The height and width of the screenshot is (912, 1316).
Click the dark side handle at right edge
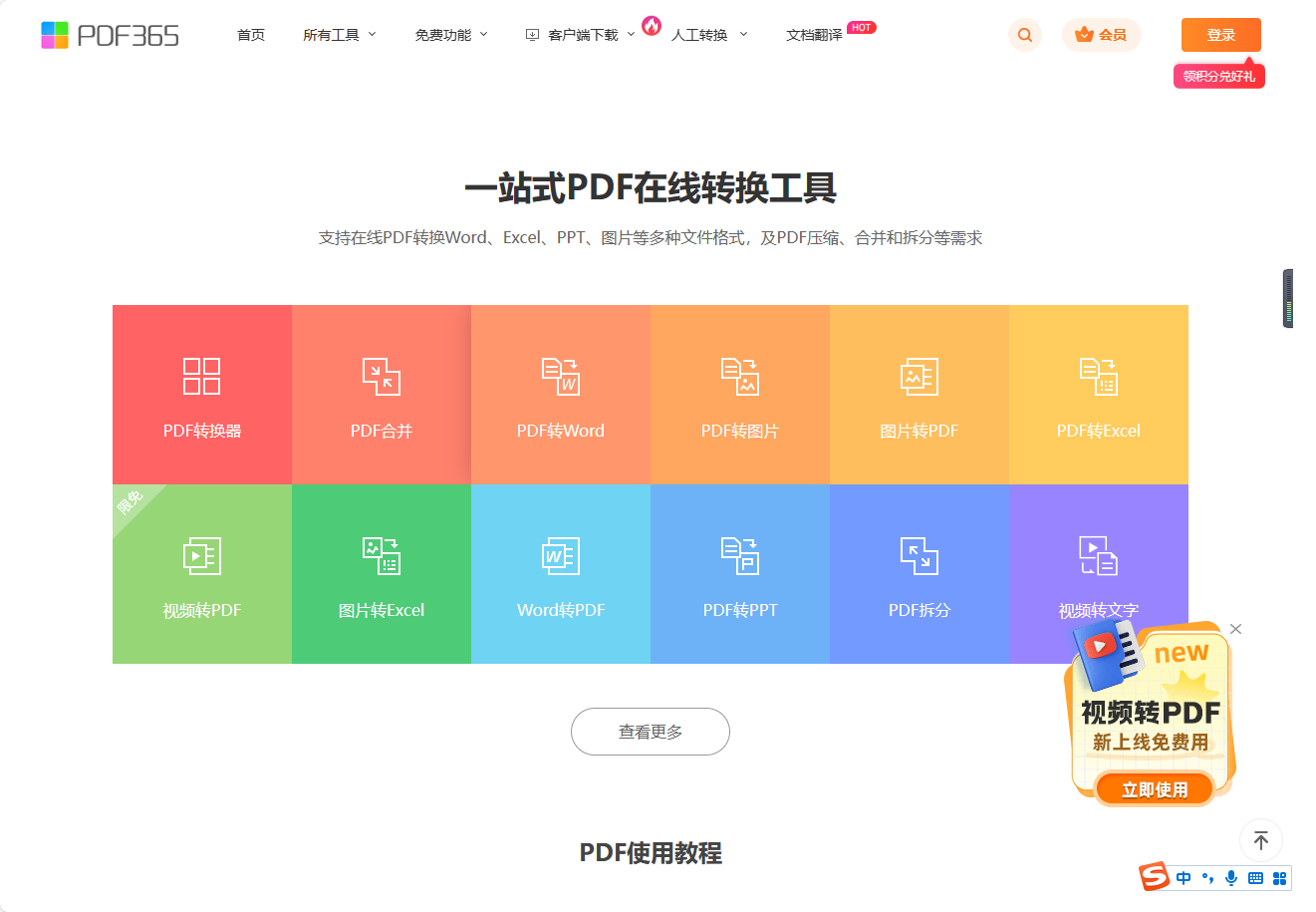(x=1288, y=298)
